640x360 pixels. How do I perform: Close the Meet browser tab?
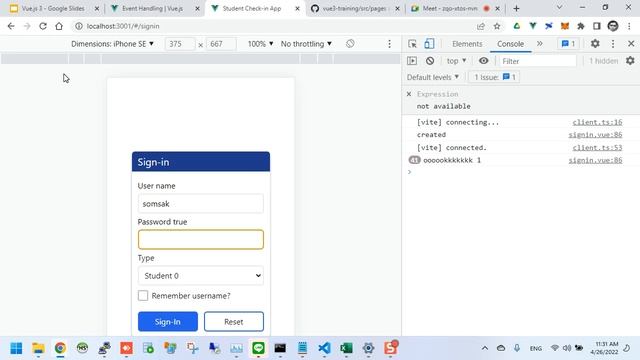(497, 9)
